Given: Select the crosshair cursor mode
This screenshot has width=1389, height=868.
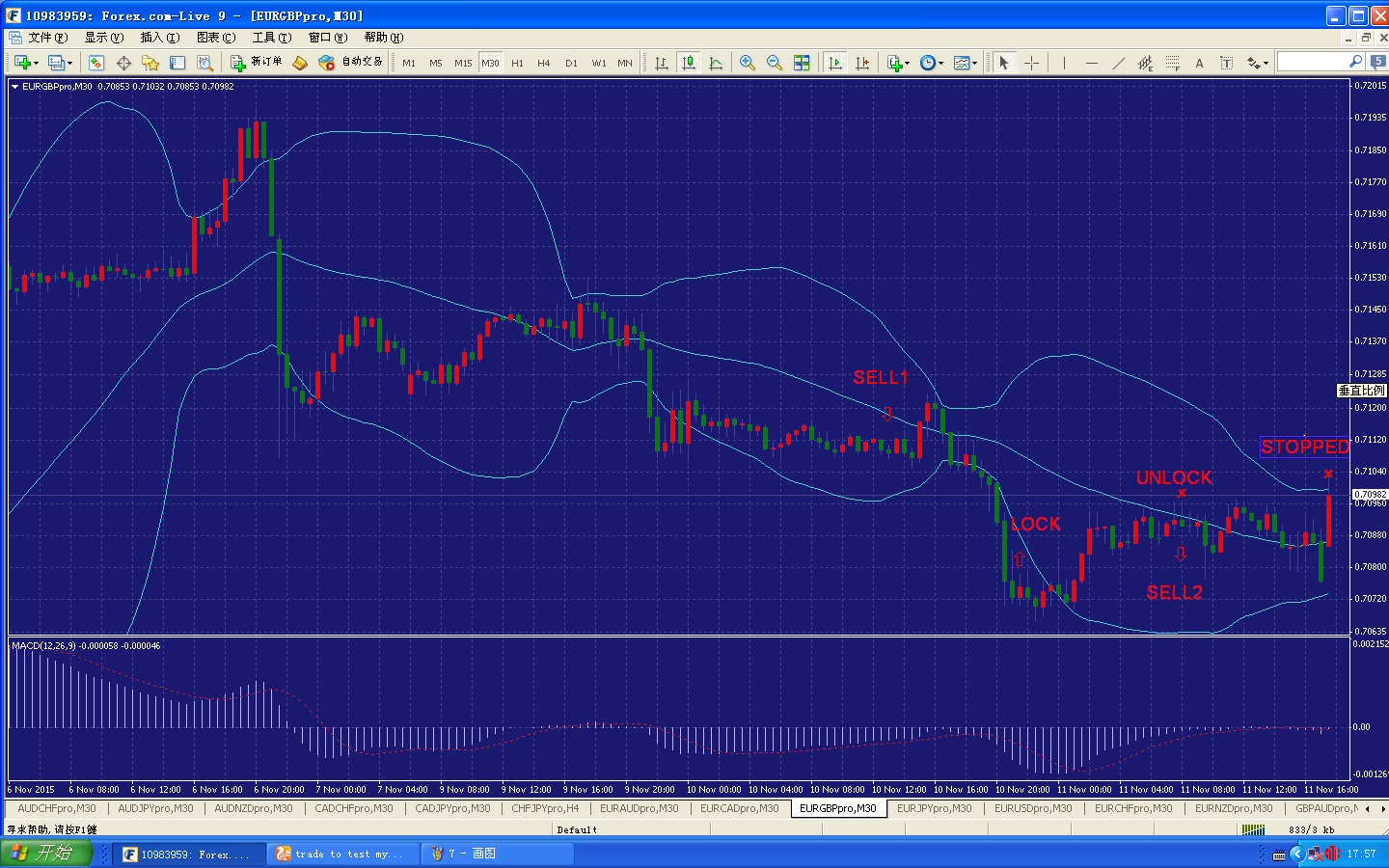Looking at the screenshot, I should click(x=1031, y=63).
